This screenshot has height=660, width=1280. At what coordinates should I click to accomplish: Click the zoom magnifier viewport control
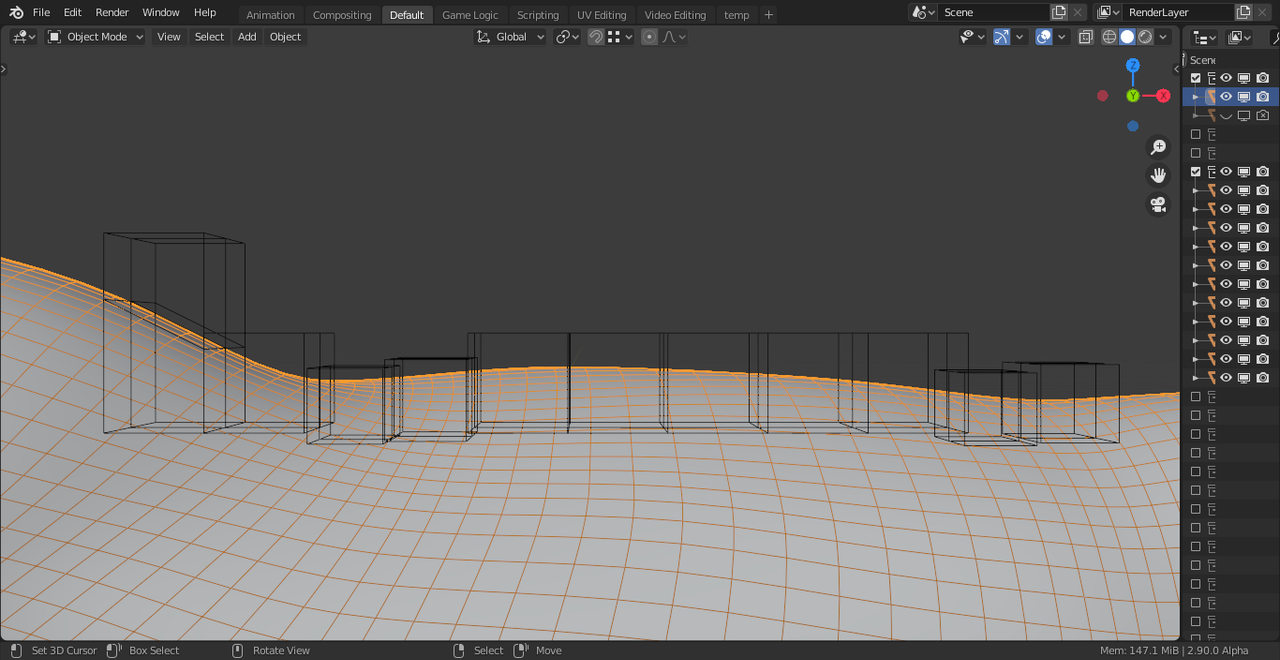pos(1158,147)
